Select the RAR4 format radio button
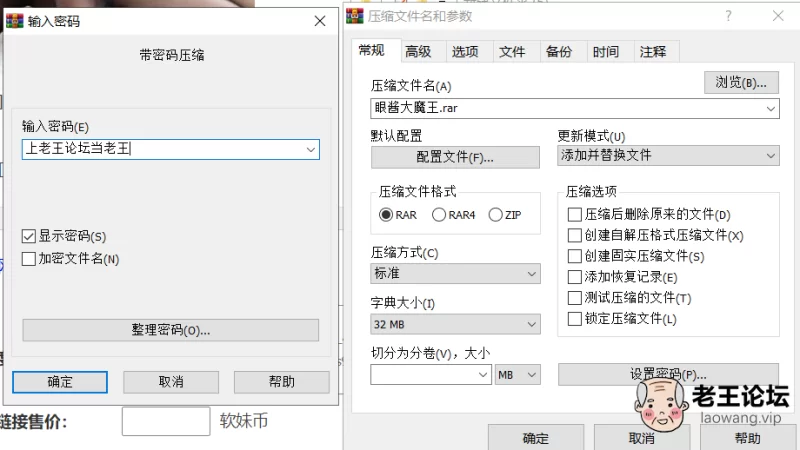Image resolution: width=800 pixels, height=450 pixels. tap(439, 215)
